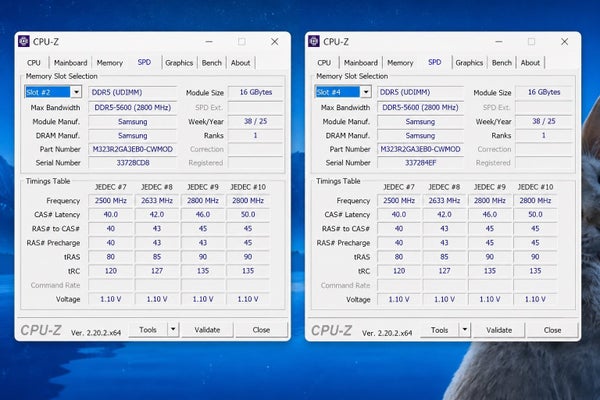Click JEDEC #7 2500 MHz in left window
600x400 pixels.
[x=111, y=201]
